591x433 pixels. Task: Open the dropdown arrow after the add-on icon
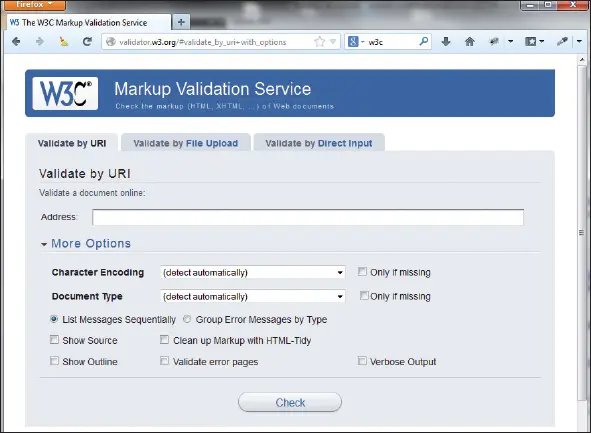(511, 41)
